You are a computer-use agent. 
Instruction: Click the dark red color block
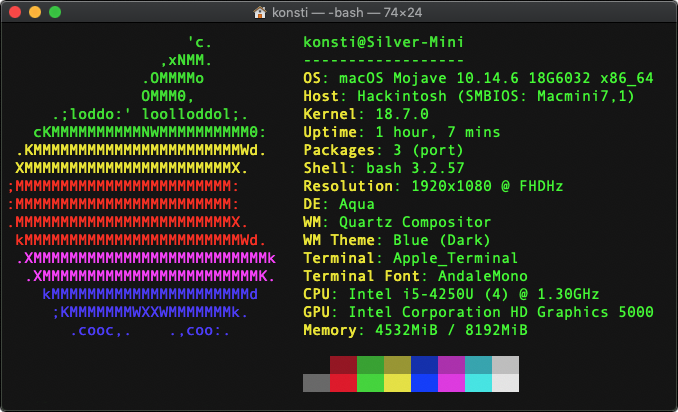coord(343,365)
